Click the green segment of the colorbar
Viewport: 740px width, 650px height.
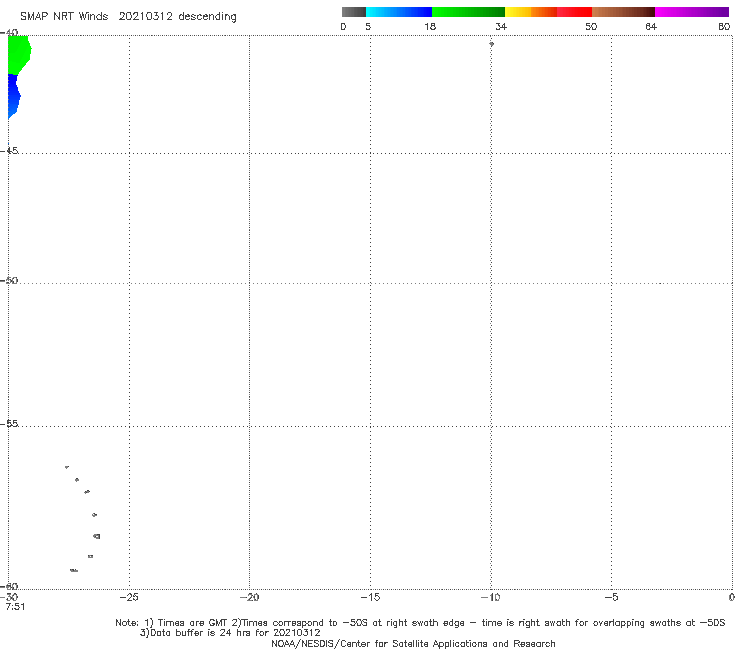click(468, 12)
